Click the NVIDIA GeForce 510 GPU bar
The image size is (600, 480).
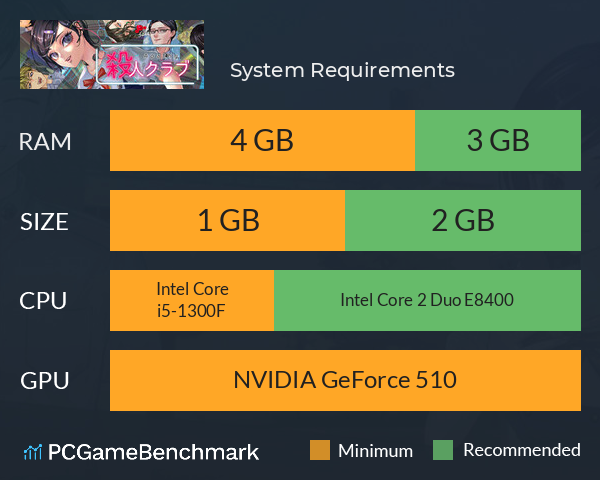pos(345,380)
